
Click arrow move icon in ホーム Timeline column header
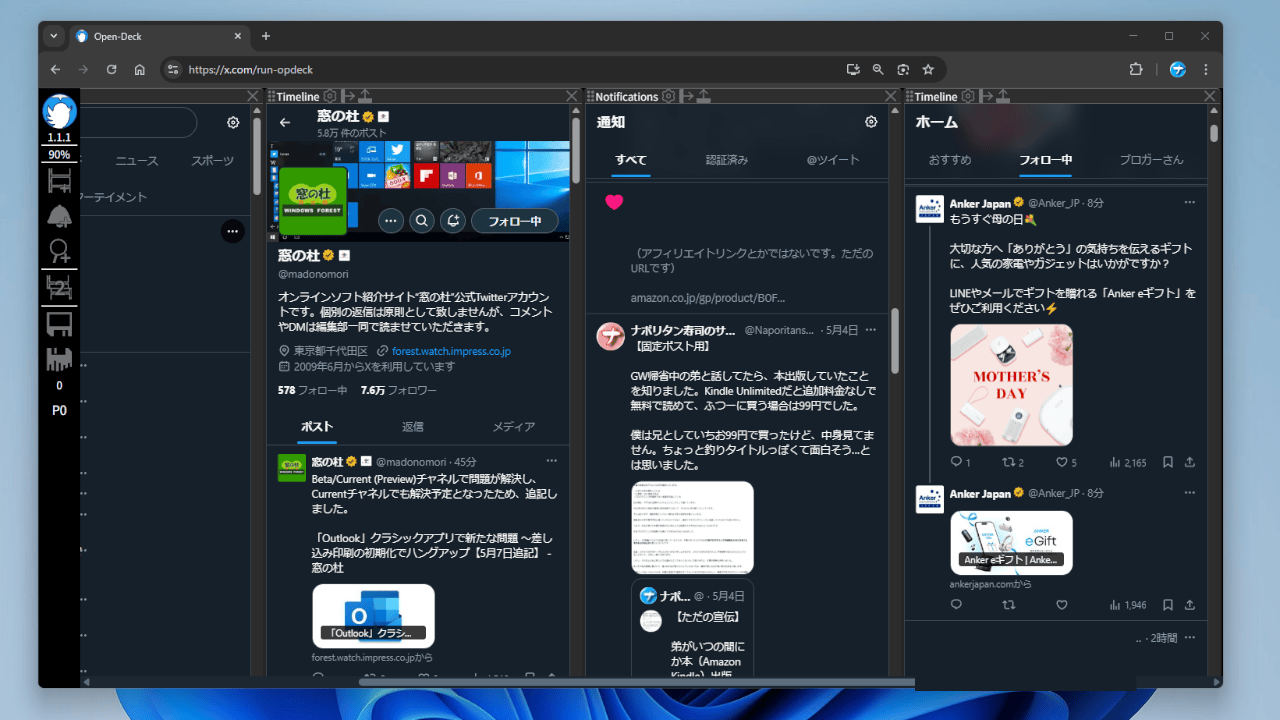point(986,96)
